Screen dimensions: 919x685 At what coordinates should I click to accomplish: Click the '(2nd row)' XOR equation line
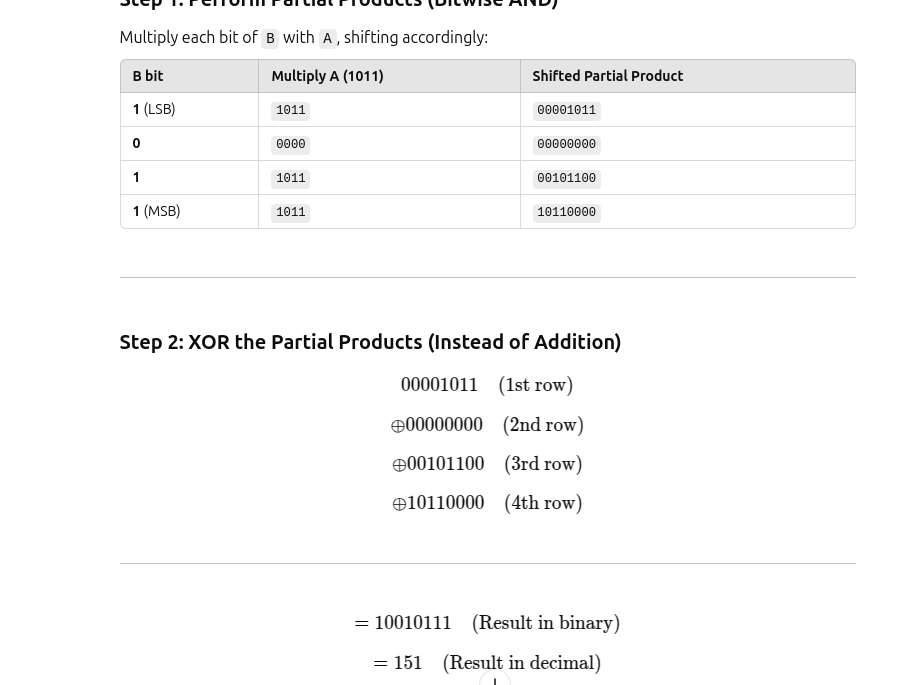(x=487, y=425)
